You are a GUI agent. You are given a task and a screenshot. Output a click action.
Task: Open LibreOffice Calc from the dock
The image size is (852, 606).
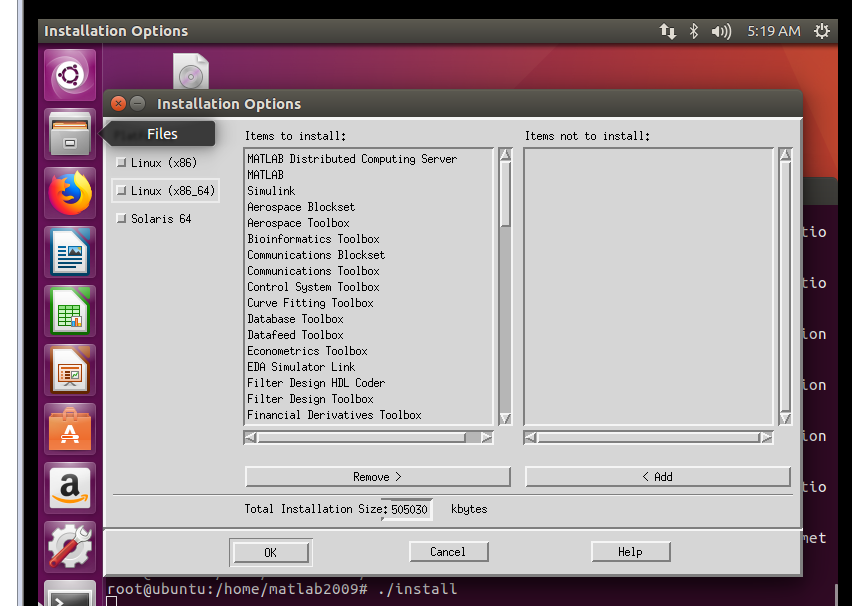click(x=70, y=311)
